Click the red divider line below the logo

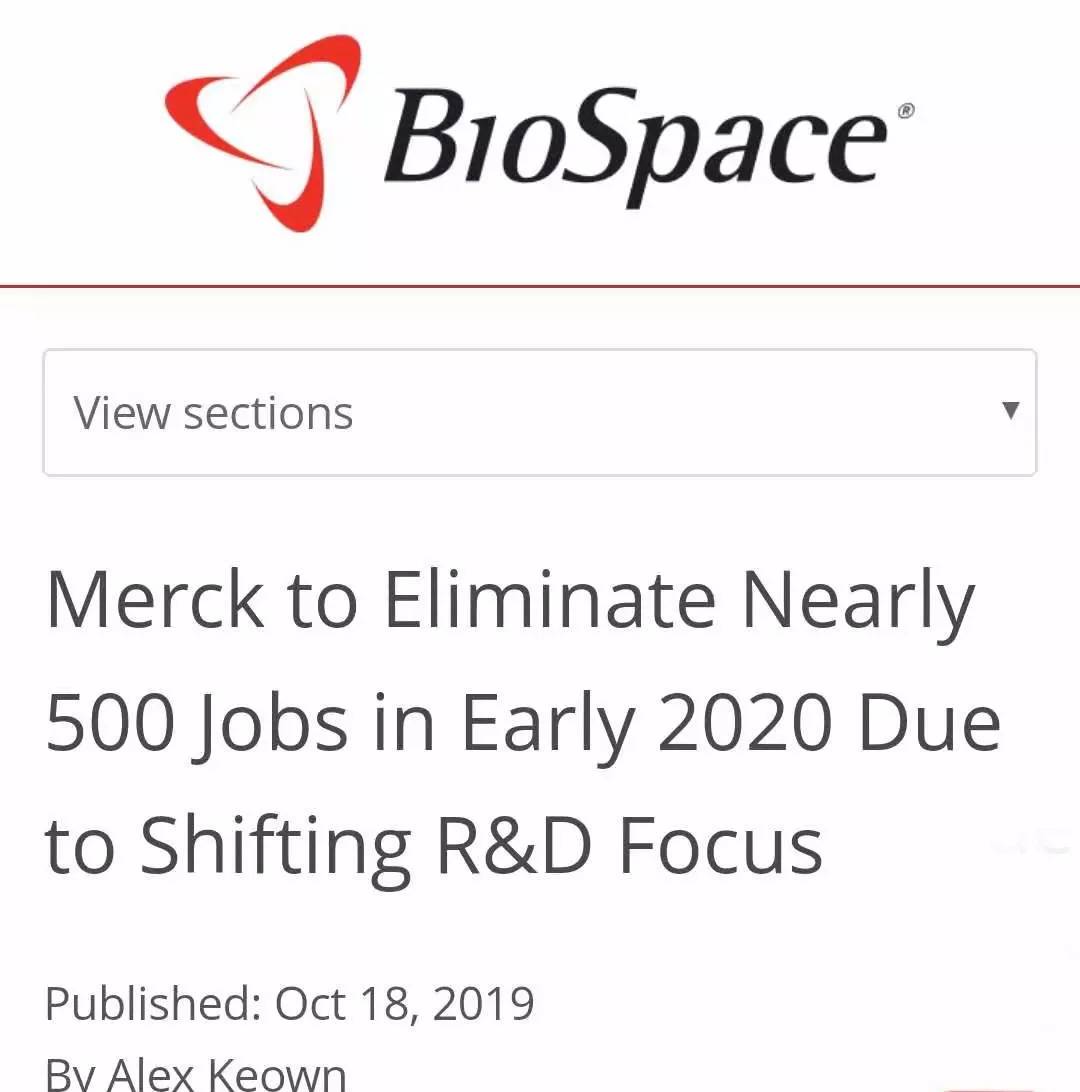[540, 286]
